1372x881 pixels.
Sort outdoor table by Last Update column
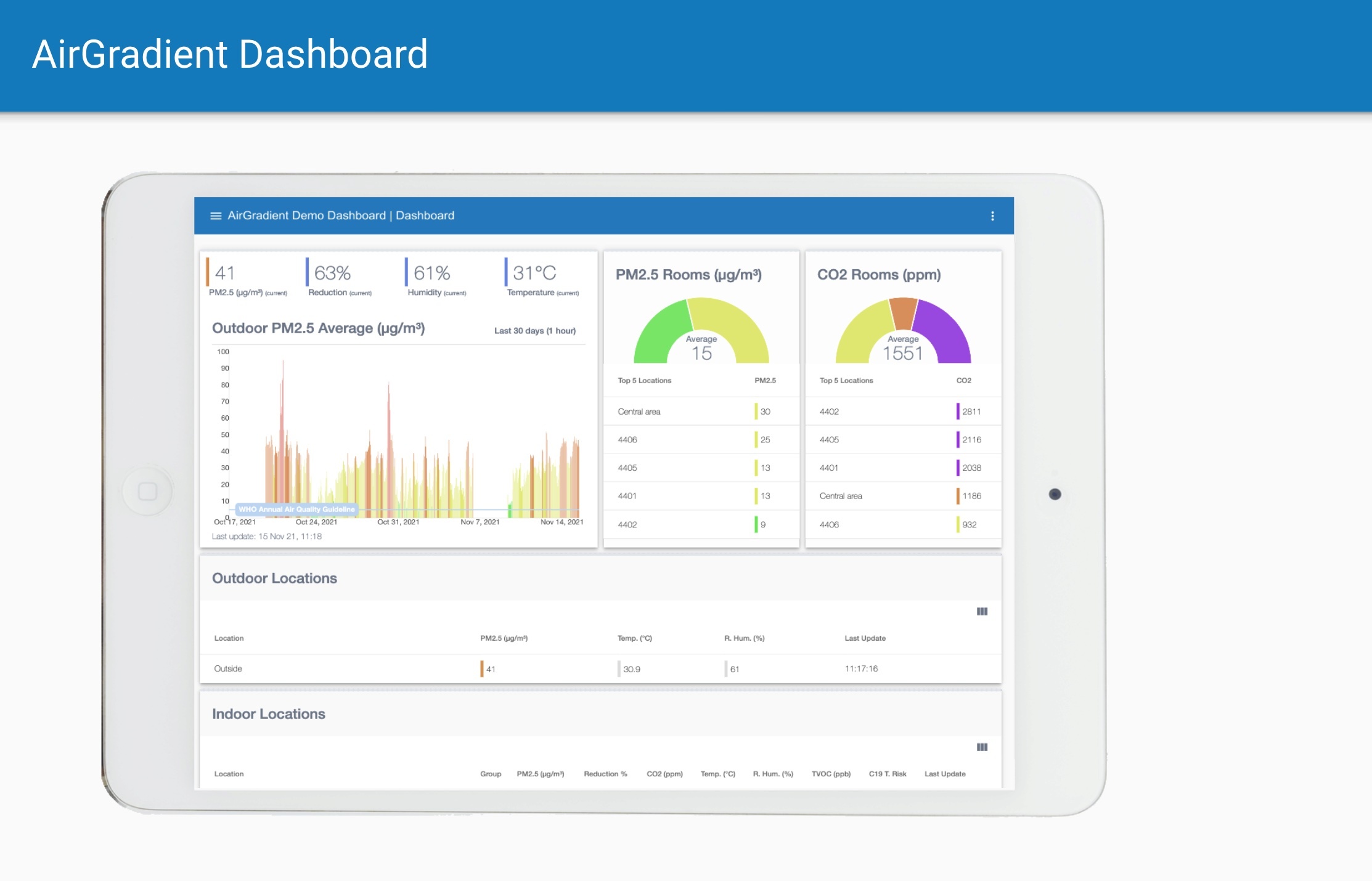pos(864,638)
